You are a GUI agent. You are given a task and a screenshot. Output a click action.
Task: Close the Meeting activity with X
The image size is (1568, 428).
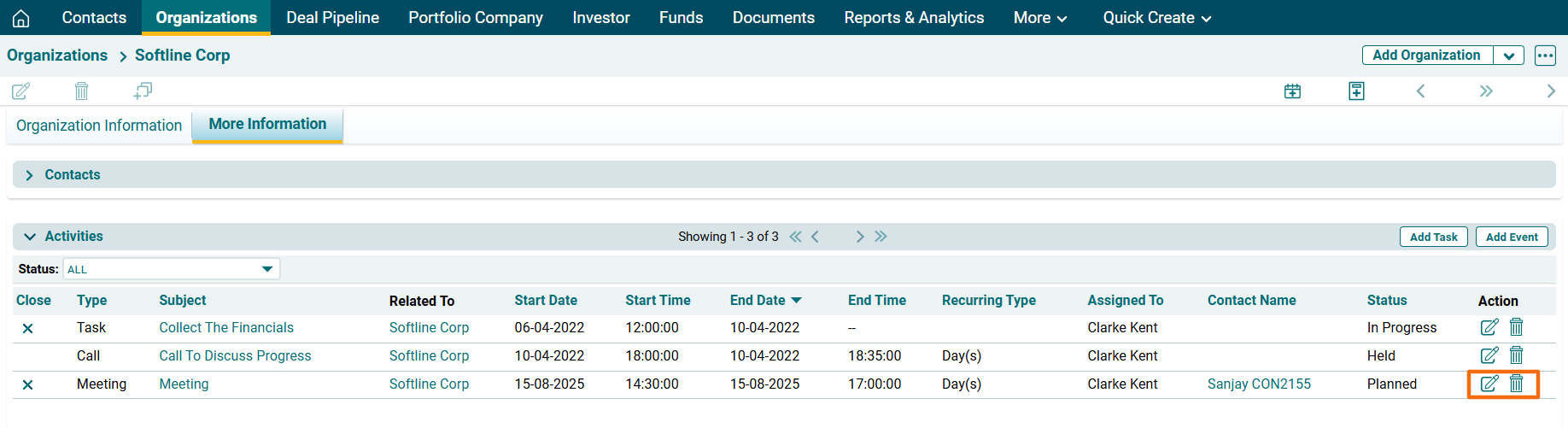coord(27,384)
